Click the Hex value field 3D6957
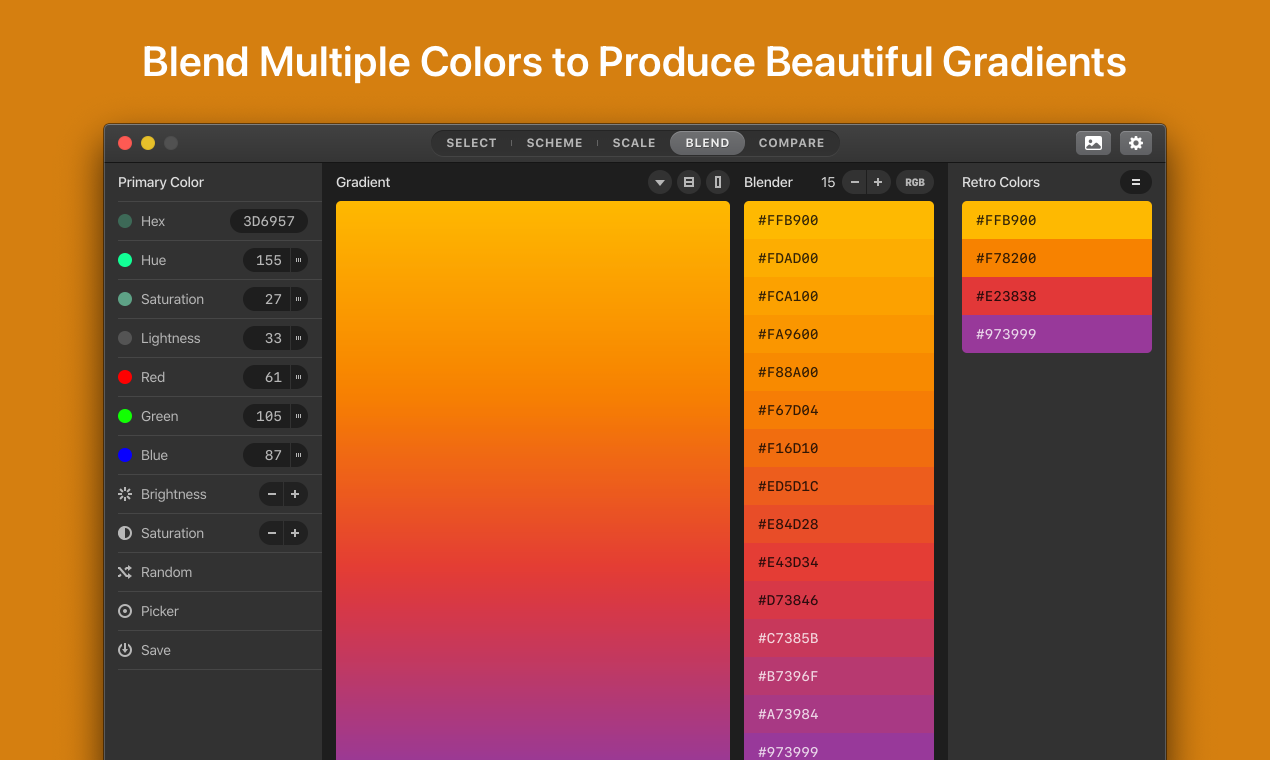 pos(269,221)
